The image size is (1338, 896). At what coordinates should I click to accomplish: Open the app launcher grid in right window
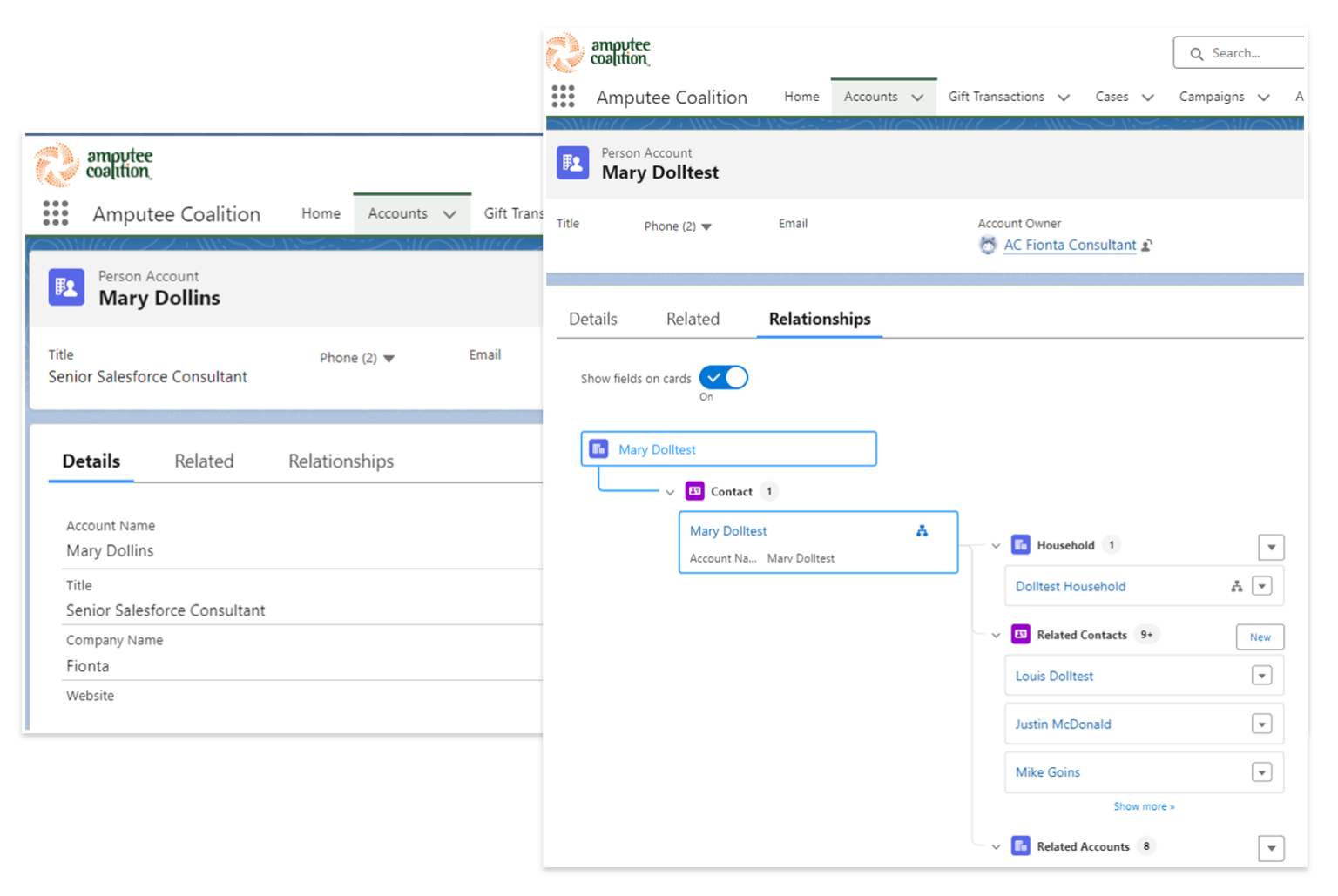pyautogui.click(x=563, y=97)
